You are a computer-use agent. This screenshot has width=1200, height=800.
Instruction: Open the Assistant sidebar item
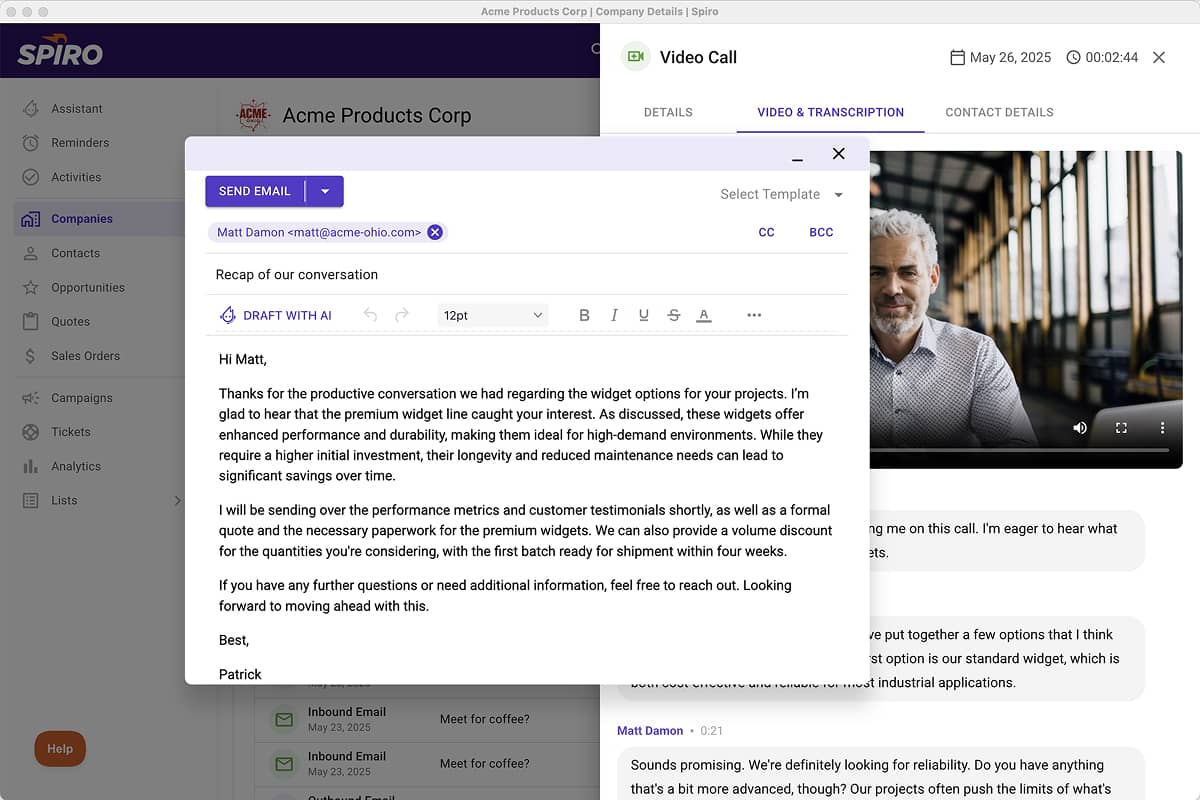pos(77,108)
